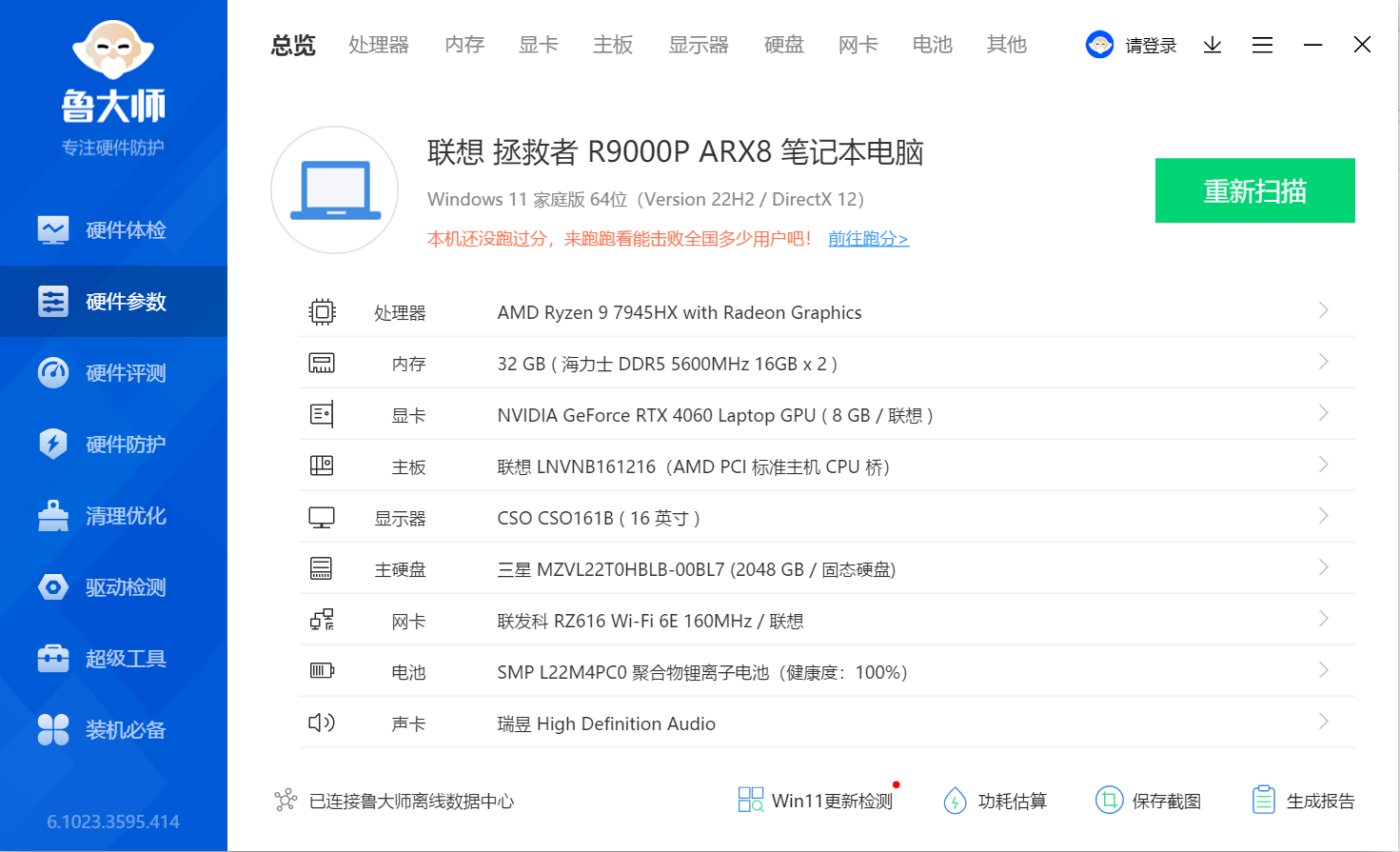The height and width of the screenshot is (852, 1400).
Task: Click the 主硬盘 disk row icon
Action: pos(322,568)
